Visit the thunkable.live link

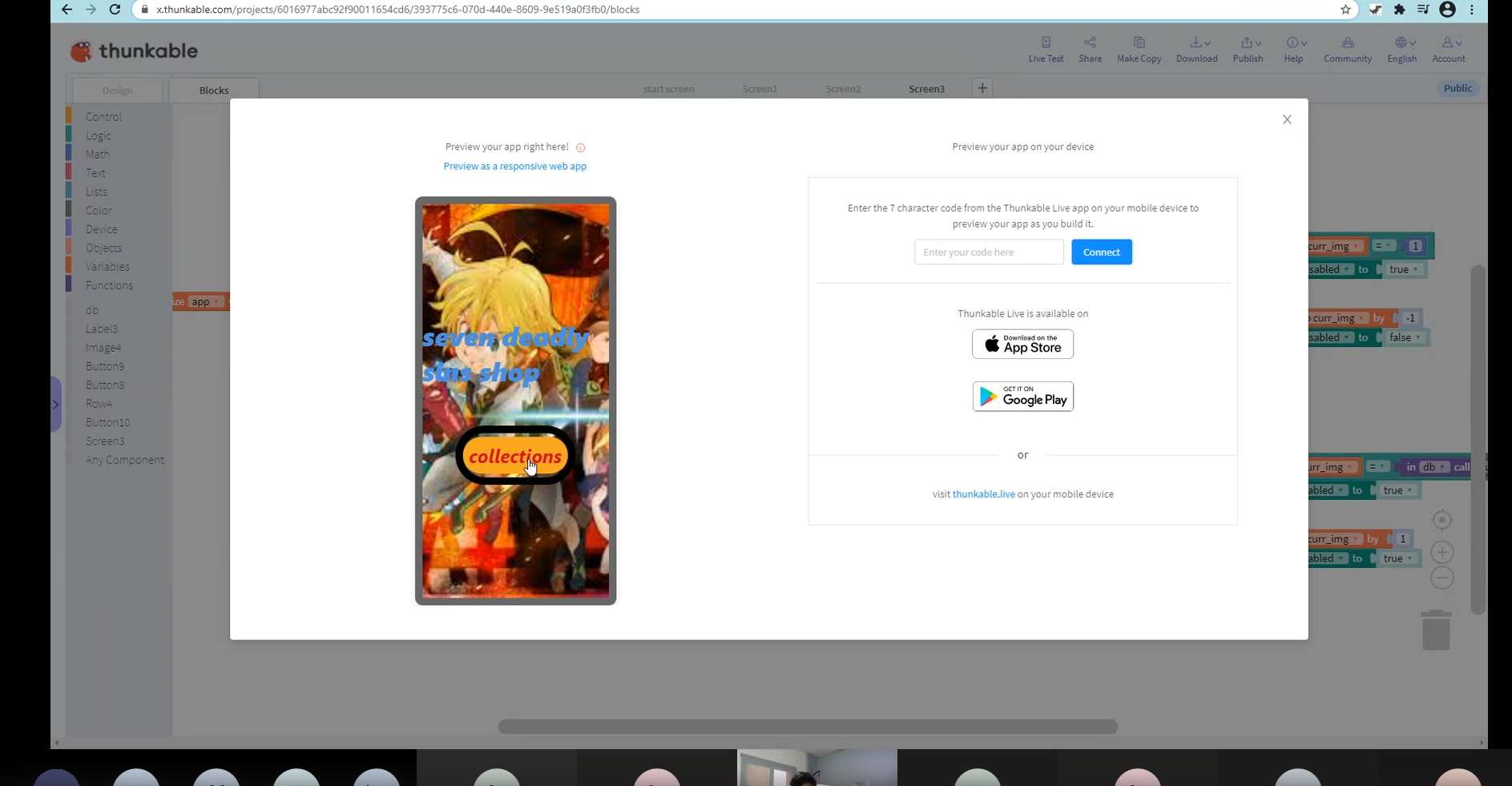point(983,494)
